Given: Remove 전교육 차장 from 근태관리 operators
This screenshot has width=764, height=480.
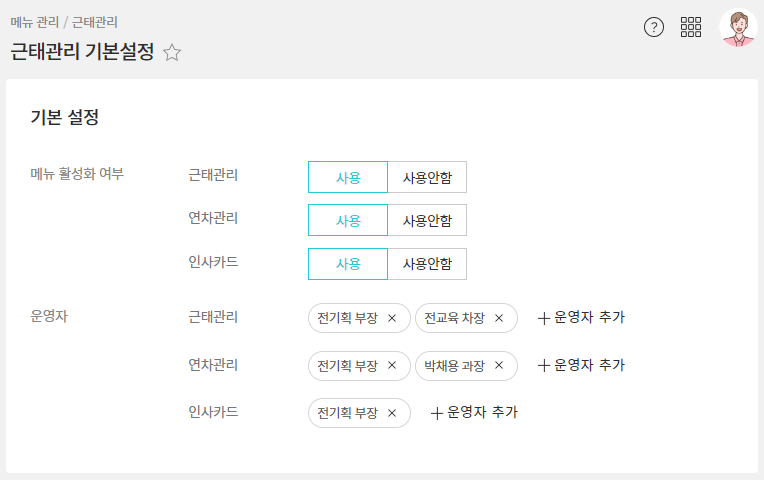Looking at the screenshot, I should click(x=499, y=318).
